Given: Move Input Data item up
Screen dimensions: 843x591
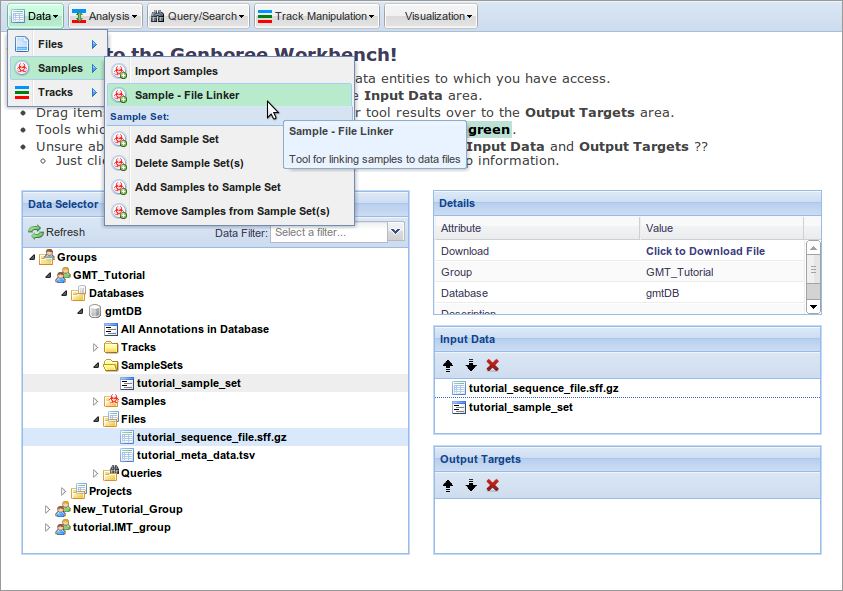Looking at the screenshot, I should coord(448,366).
